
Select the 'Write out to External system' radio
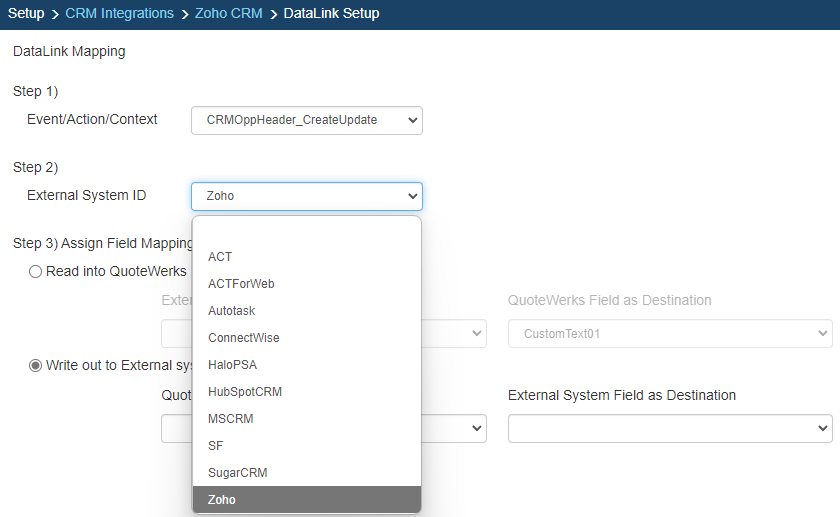pos(36,365)
